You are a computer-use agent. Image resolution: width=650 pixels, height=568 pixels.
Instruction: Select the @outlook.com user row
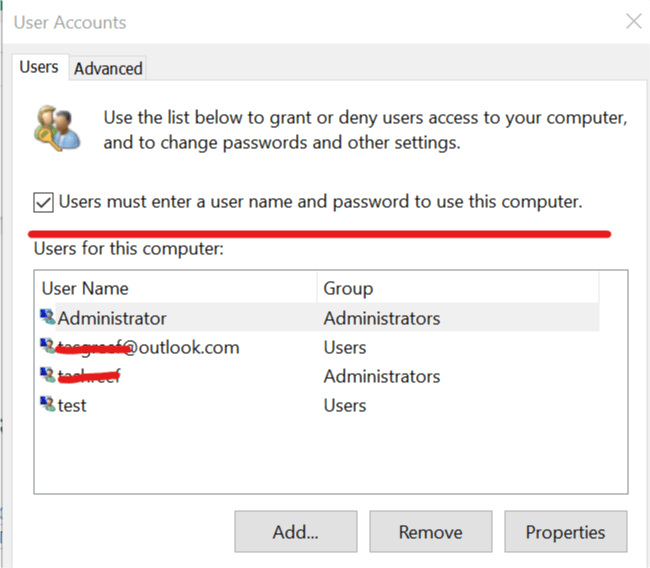click(x=319, y=347)
